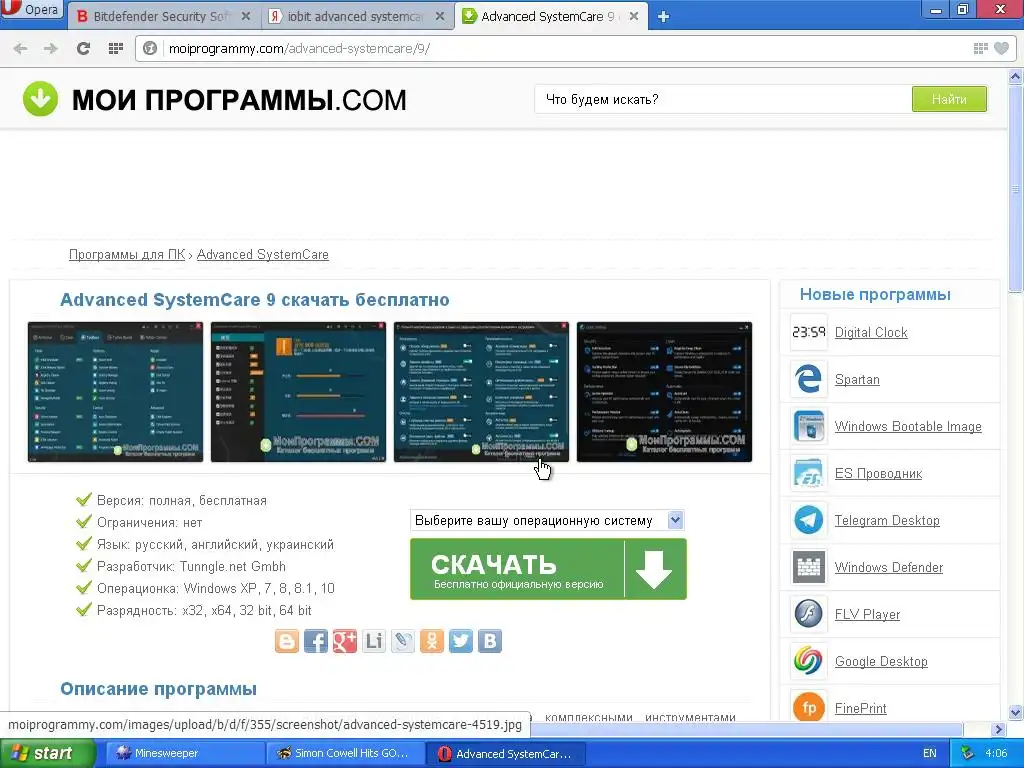The image size is (1024, 768).
Task: Open the first Advanced SystemCare screenshot thumbnail
Action: coord(116,392)
